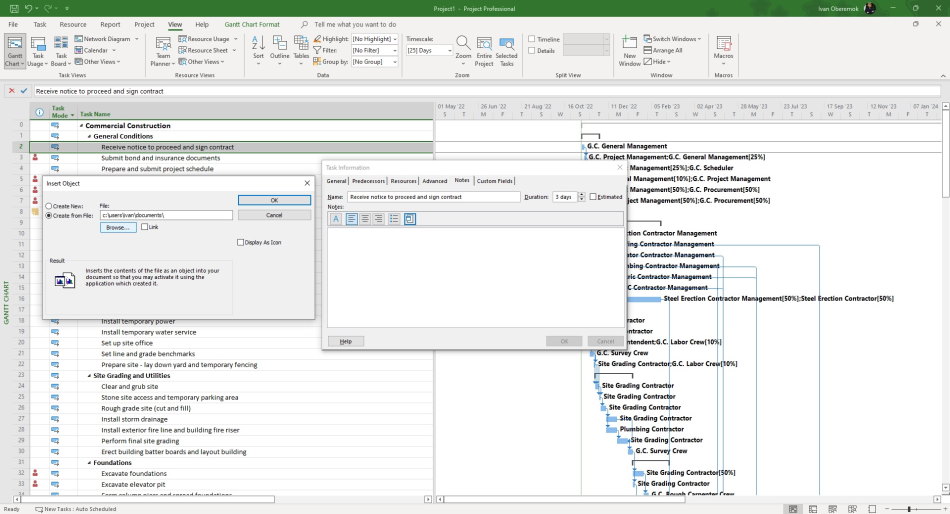This screenshot has height=514, width=950.
Task: Open the Tables tool
Action: (x=301, y=51)
